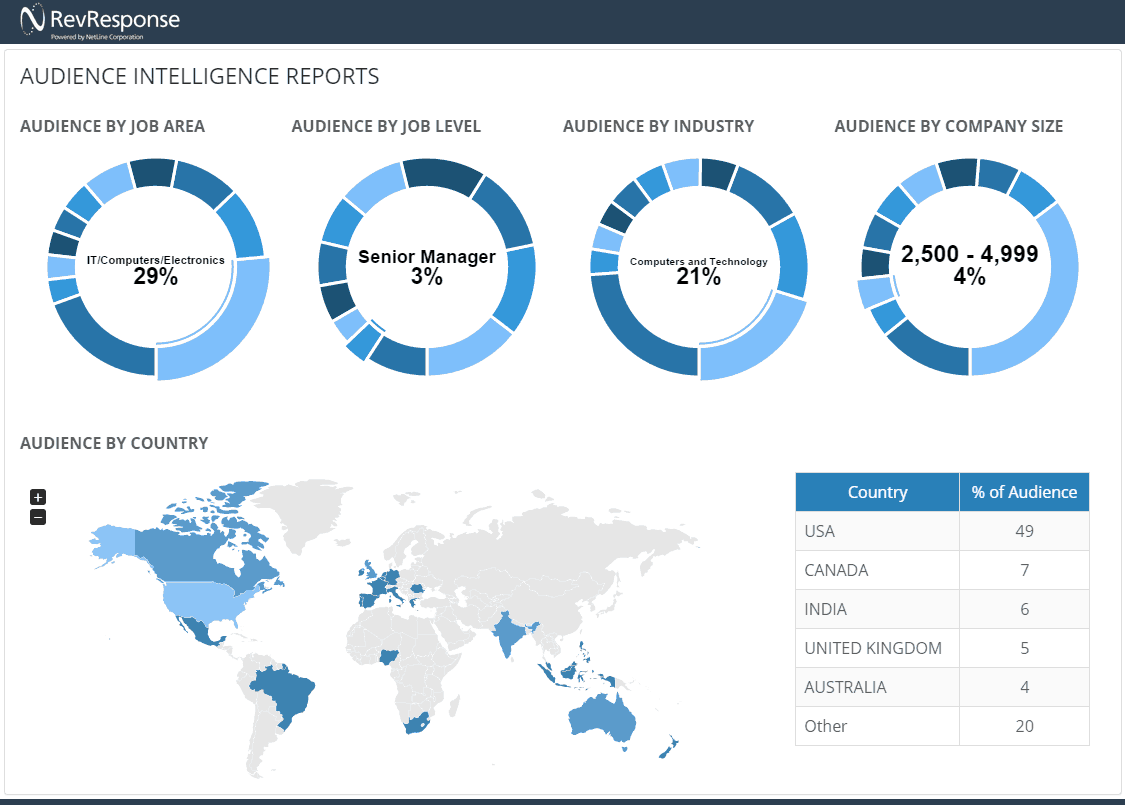Screen dimensions: 1125x805
Task: Click the Country column header
Action: (877, 492)
